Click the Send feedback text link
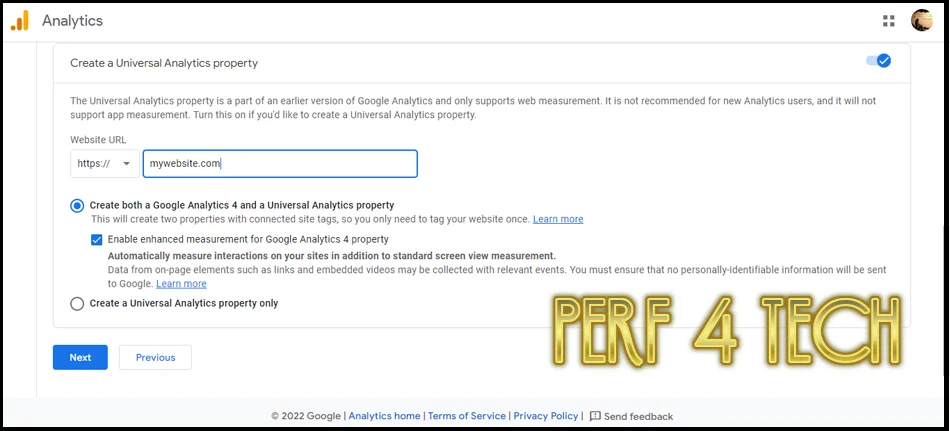Screen dimensions: 950x431 click(x=639, y=416)
